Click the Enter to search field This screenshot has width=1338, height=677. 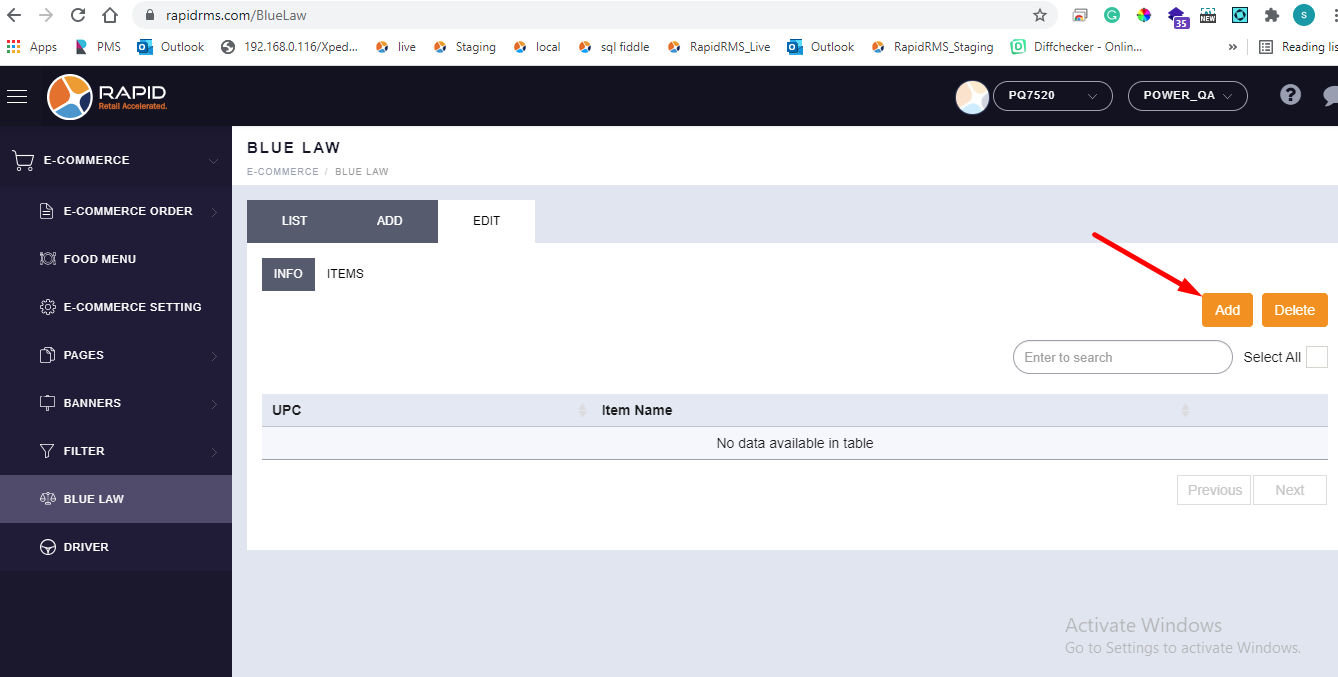click(x=1122, y=357)
